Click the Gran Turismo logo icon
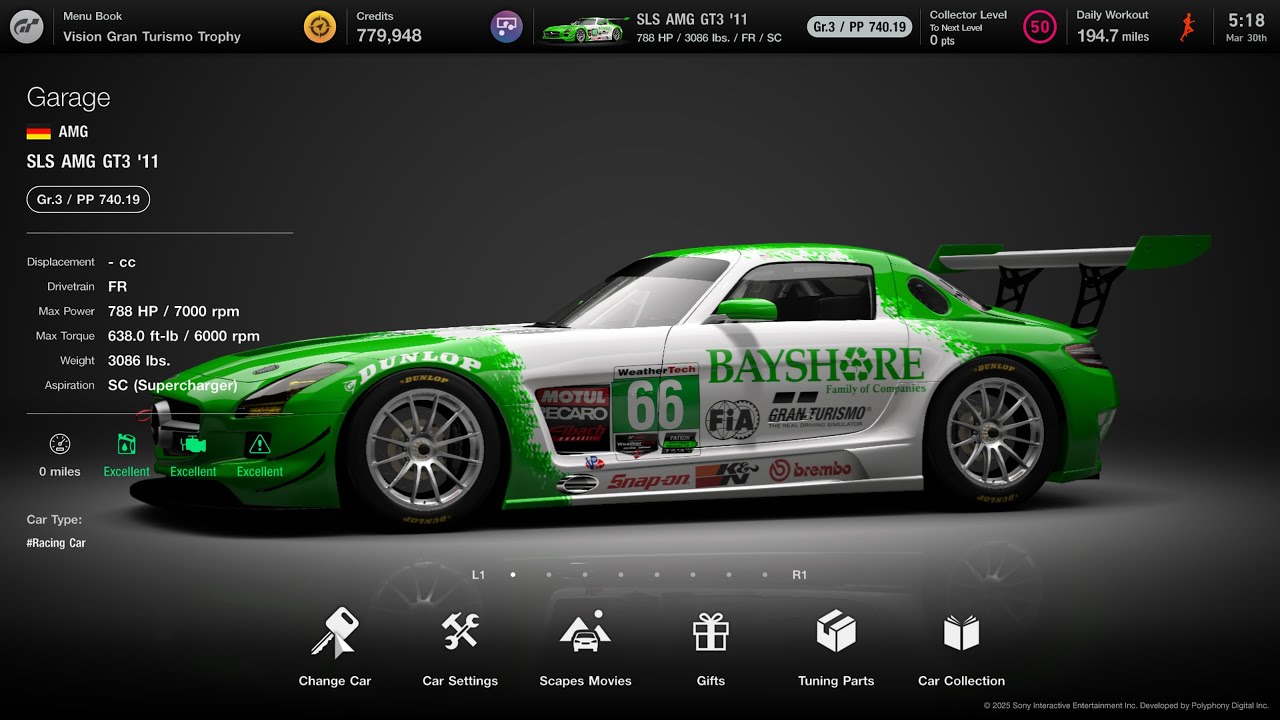Image resolution: width=1280 pixels, height=720 pixels. pos(27,27)
